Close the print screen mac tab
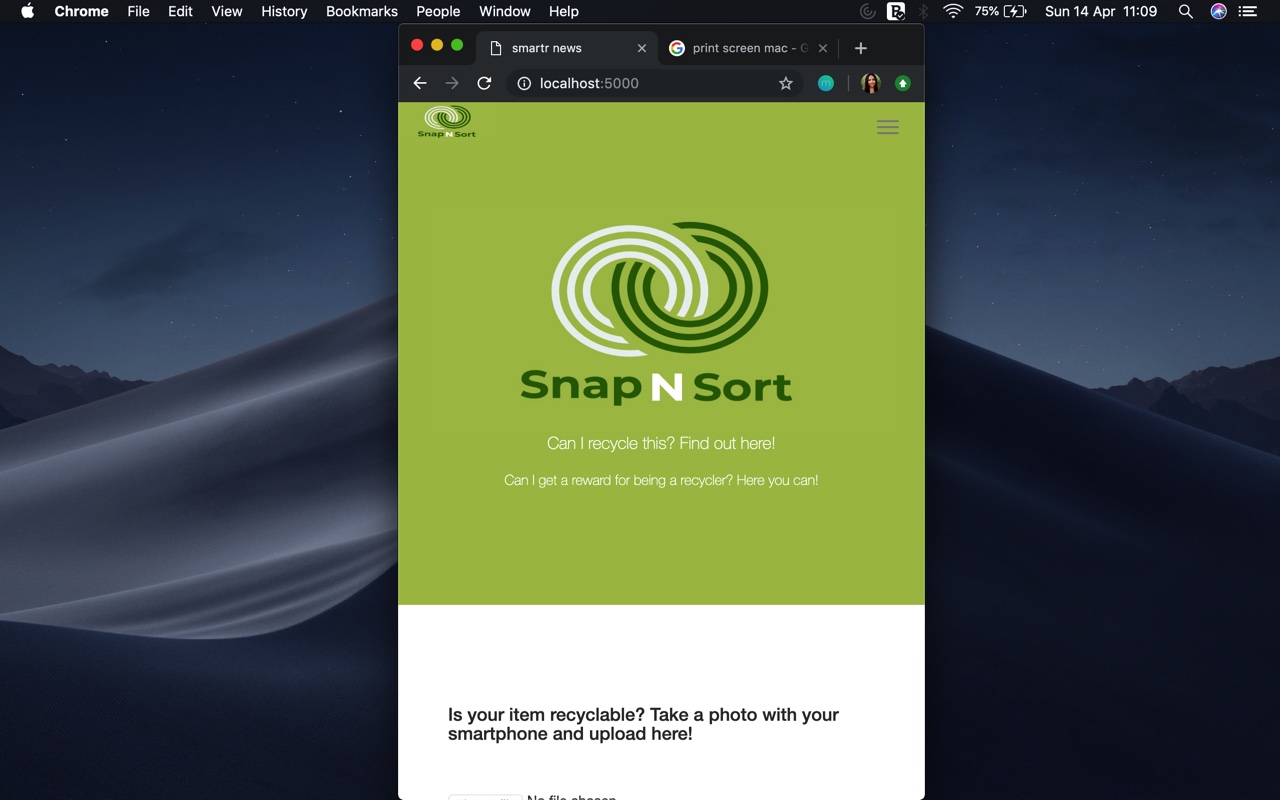This screenshot has height=800, width=1280. click(823, 48)
